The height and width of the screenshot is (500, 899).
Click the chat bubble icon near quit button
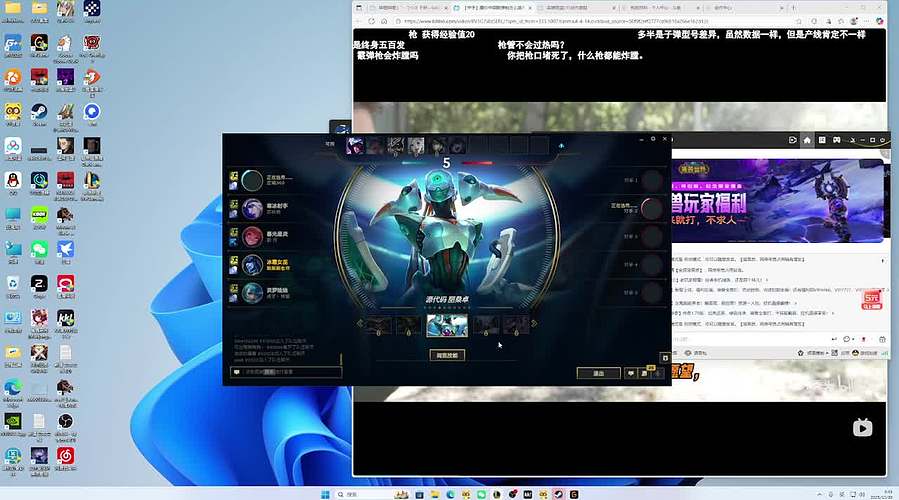pos(631,373)
